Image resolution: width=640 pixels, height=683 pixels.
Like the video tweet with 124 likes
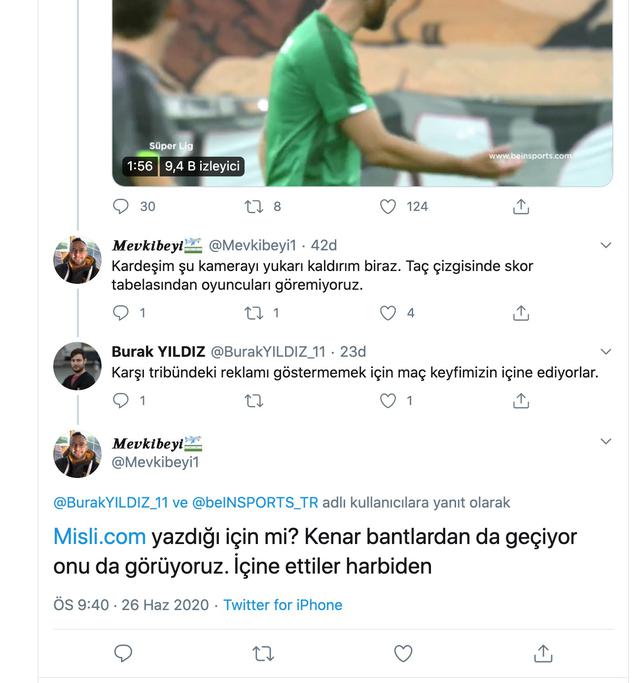coord(388,206)
